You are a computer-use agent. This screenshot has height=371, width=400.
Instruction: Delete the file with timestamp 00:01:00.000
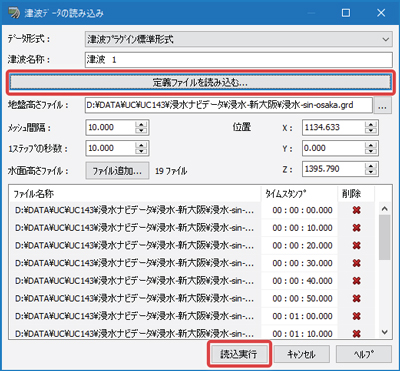click(x=356, y=316)
